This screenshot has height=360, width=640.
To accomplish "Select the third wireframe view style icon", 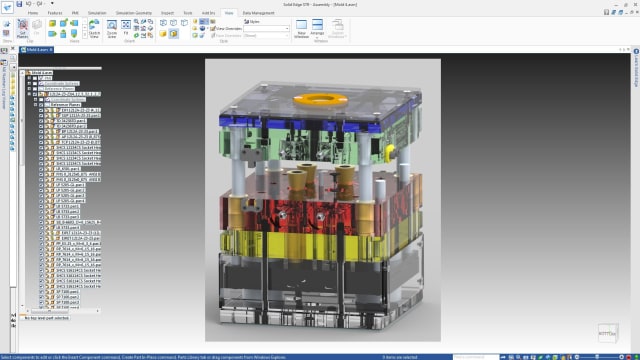I will [x=184, y=23].
